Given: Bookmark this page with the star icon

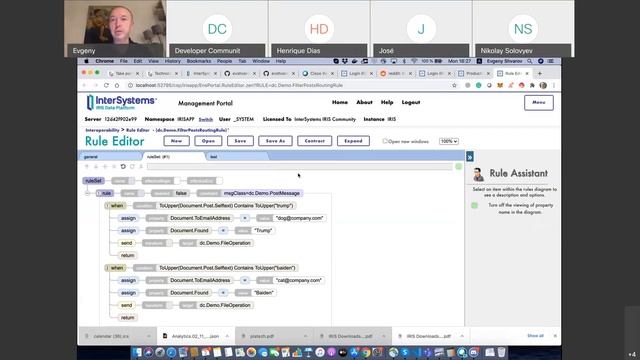Looking at the screenshot, I should click(x=454, y=85).
